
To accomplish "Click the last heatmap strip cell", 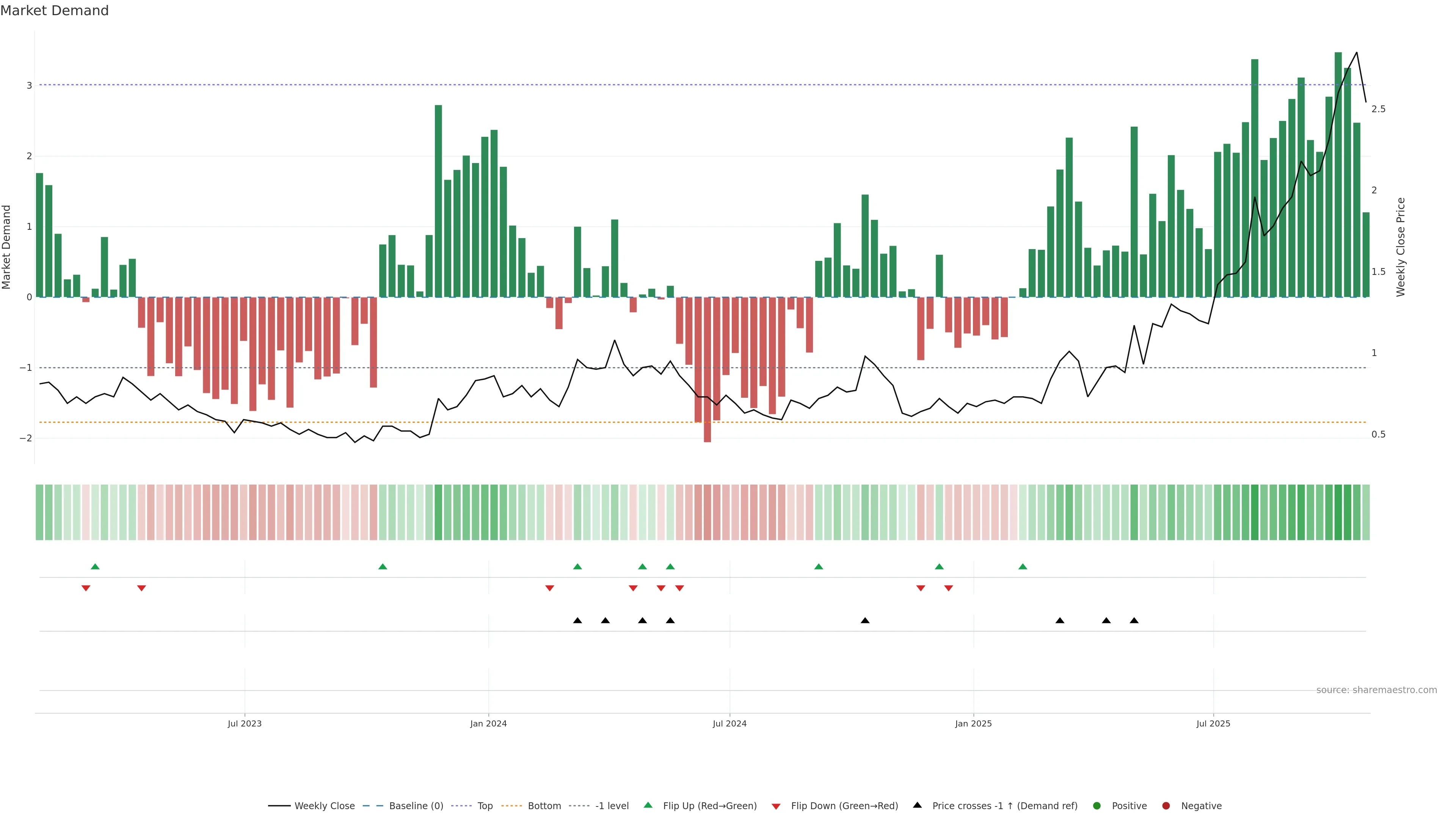I will pyautogui.click(x=1366, y=512).
